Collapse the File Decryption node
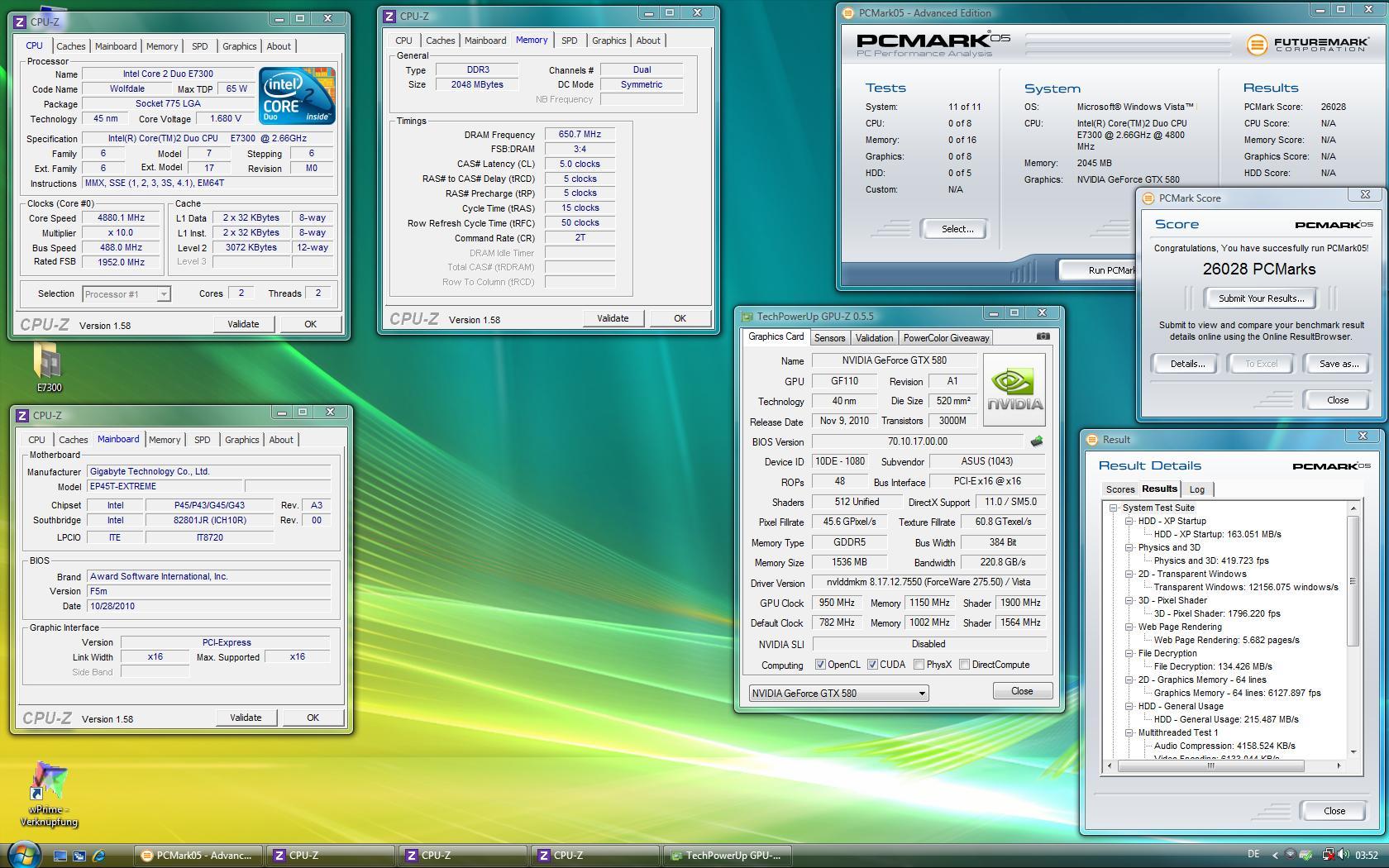 pos(1129,654)
